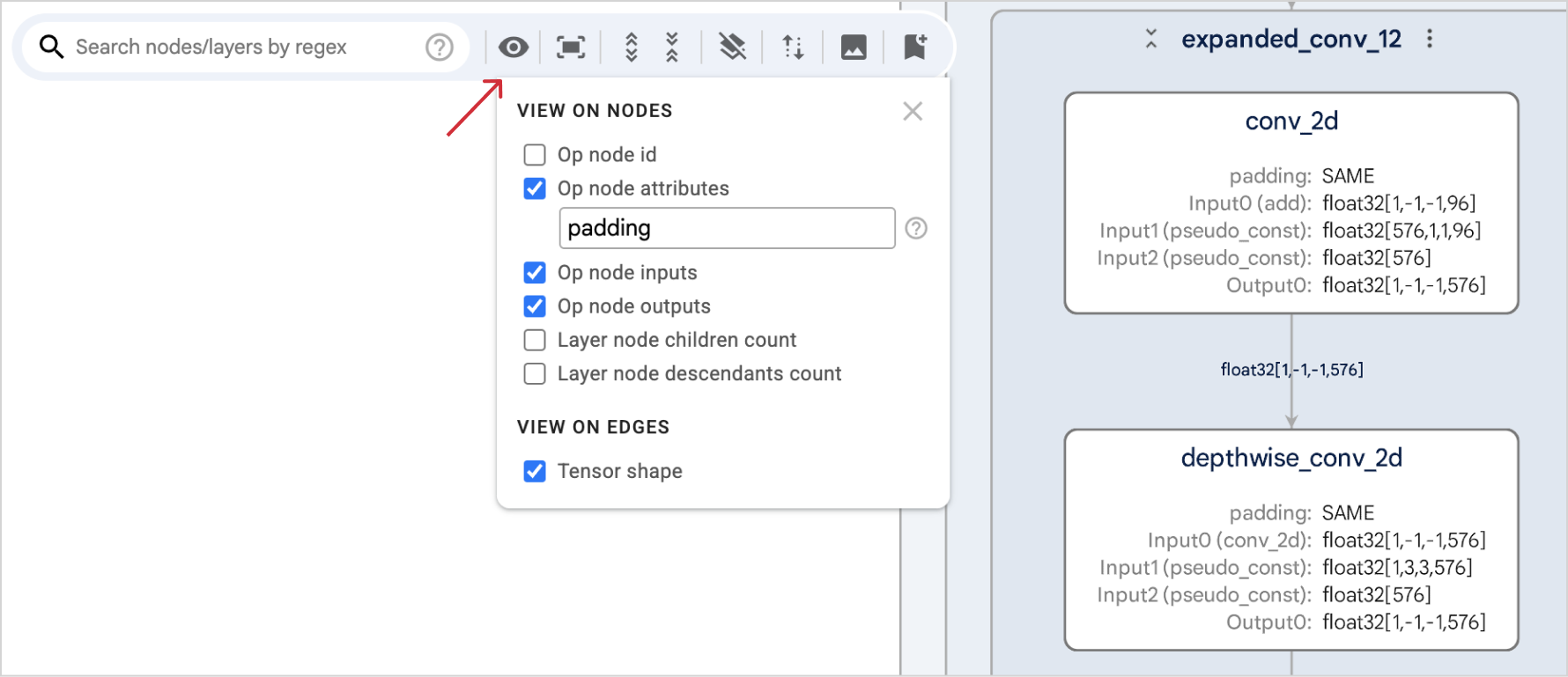1568x677 pixels.
Task: Open the regex search help icon
Action: (x=439, y=47)
